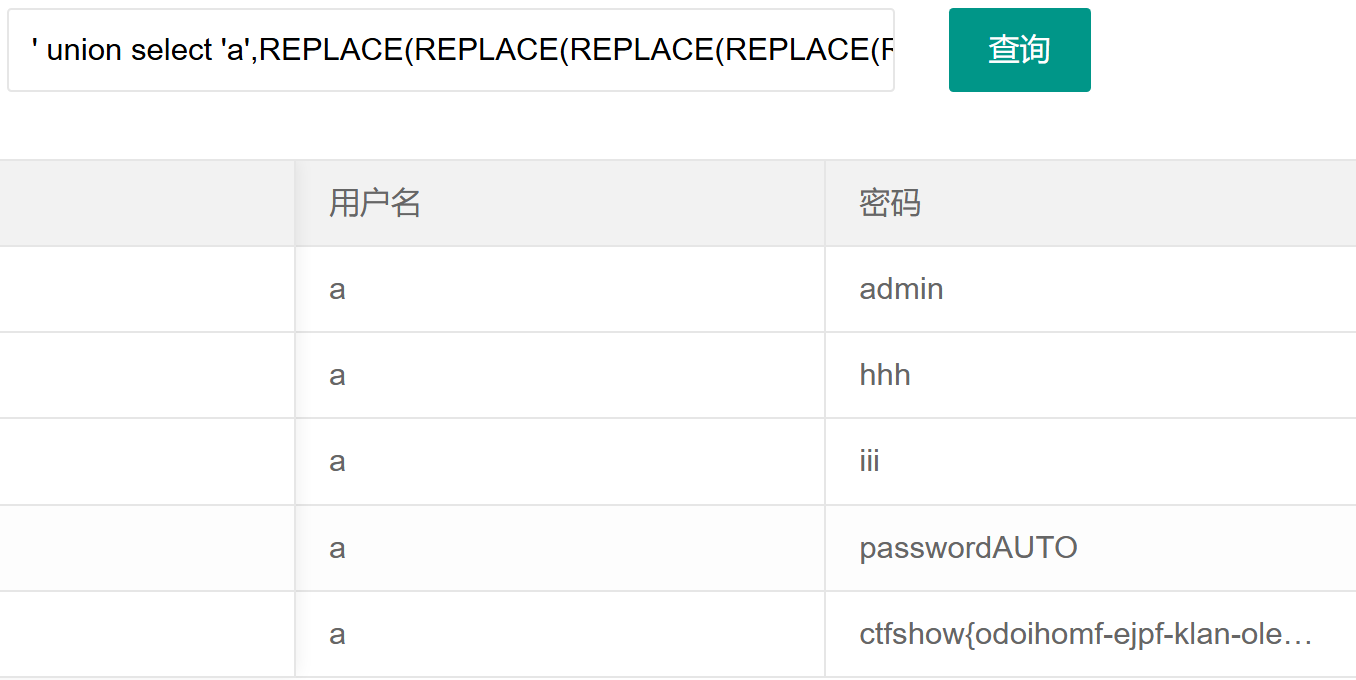Select the ctfshow flag cell
Image resolution: width=1356 pixels, height=680 pixels.
(1086, 634)
